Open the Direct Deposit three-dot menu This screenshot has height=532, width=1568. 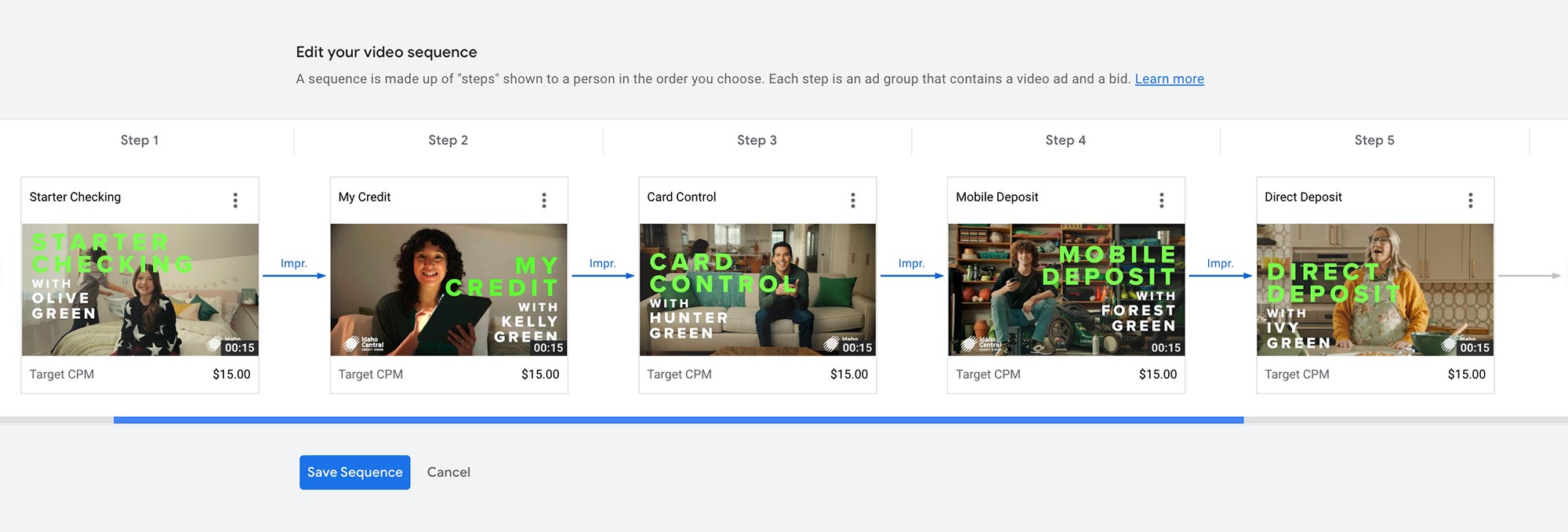[1471, 201]
